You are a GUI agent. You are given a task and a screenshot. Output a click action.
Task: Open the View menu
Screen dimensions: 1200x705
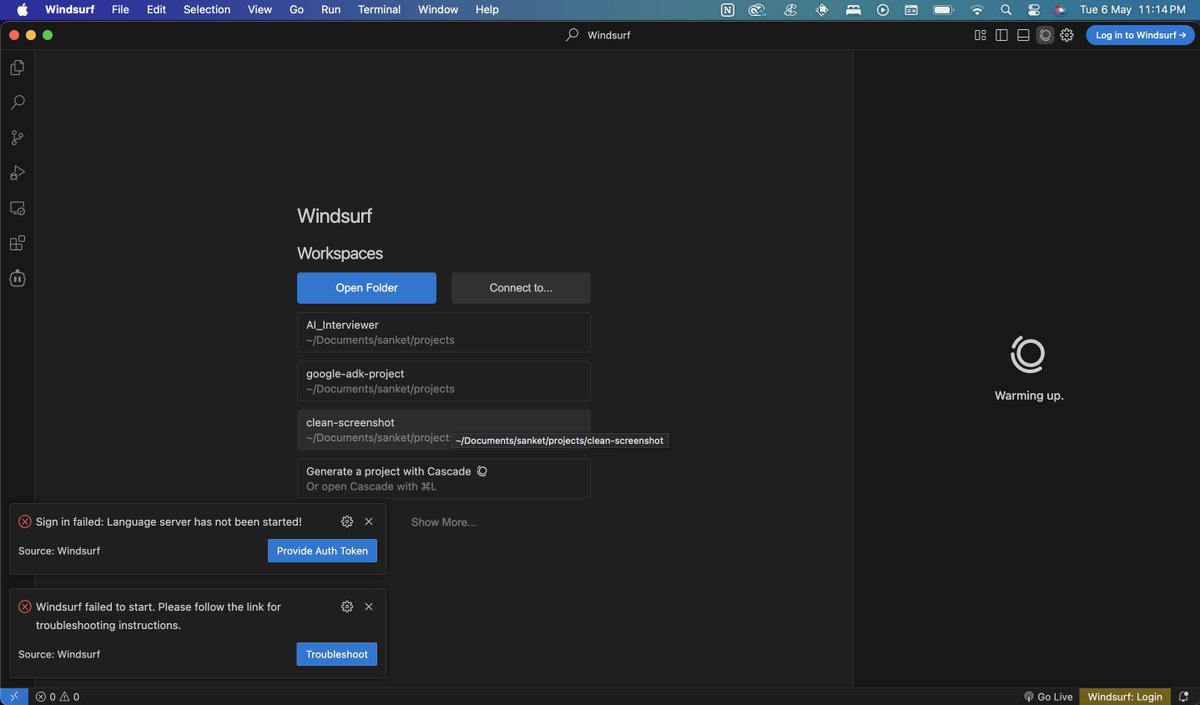pyautogui.click(x=260, y=10)
